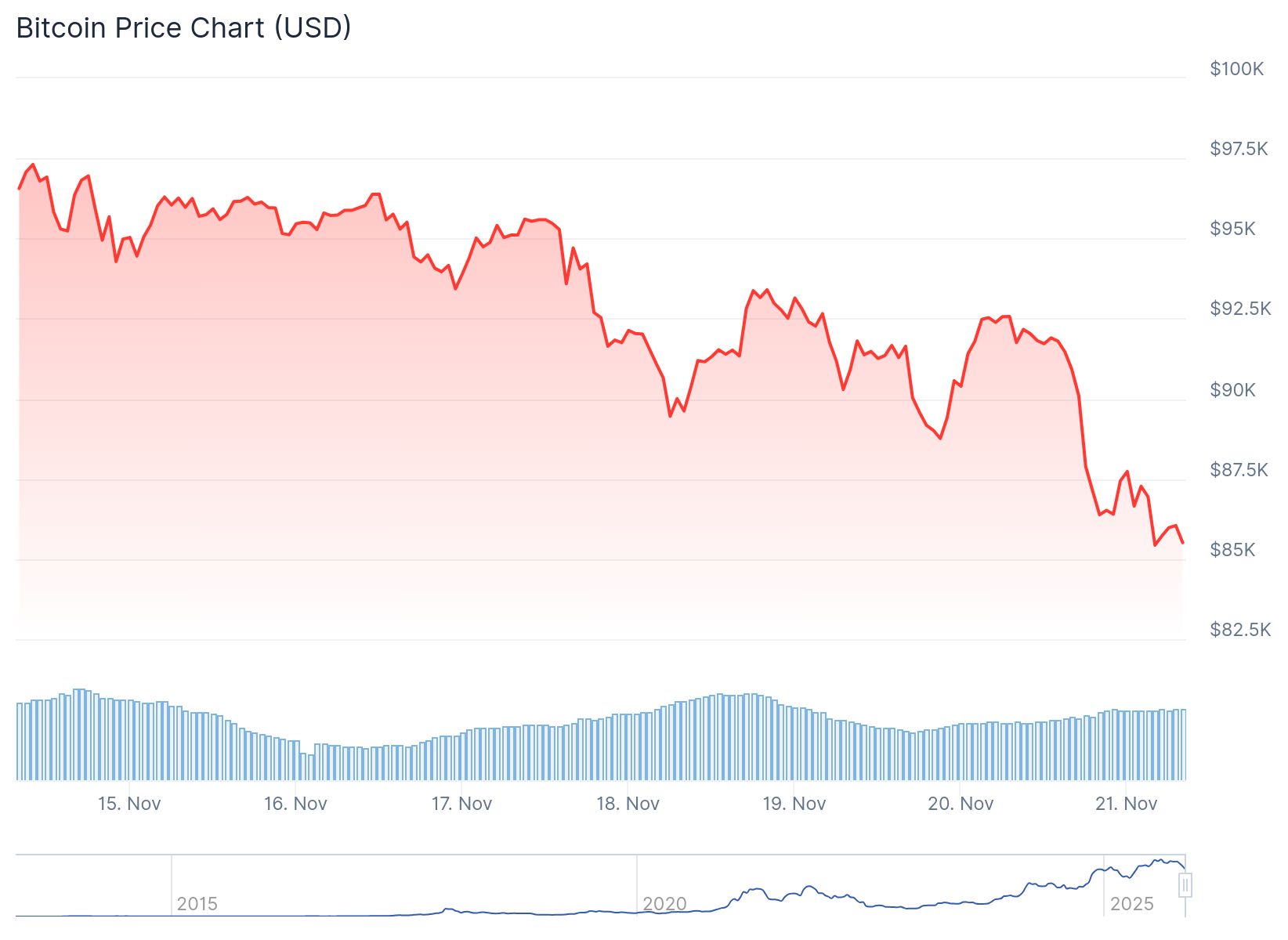Click the navigator range handle icon
Image resolution: width=1288 pixels, height=940 pixels.
click(1185, 885)
